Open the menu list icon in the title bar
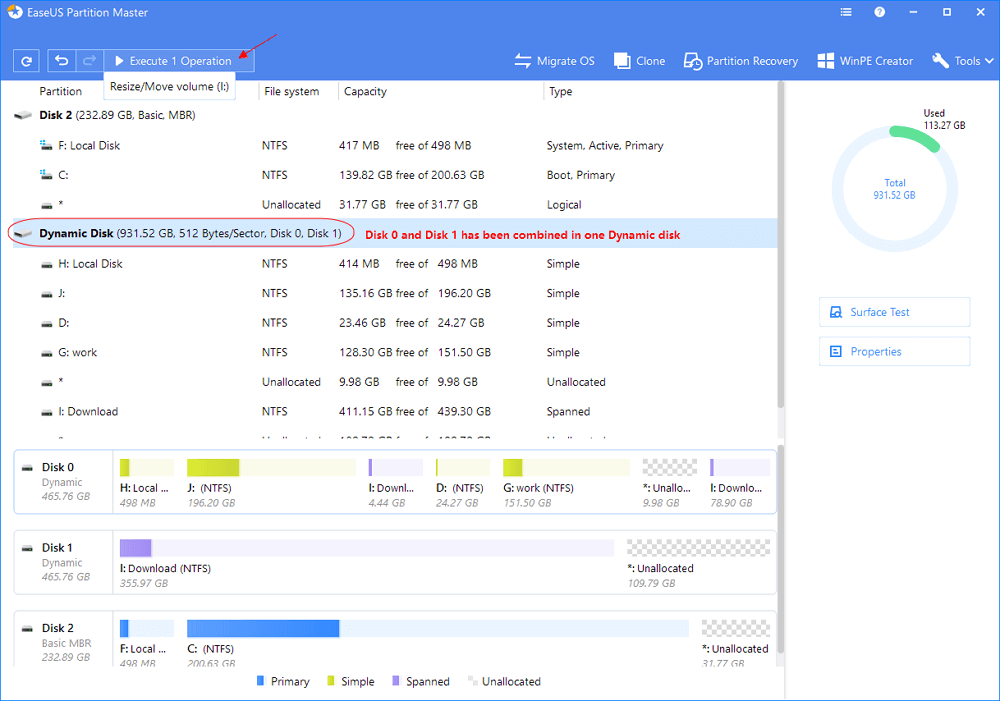Image resolution: width=1000 pixels, height=701 pixels. point(846,12)
